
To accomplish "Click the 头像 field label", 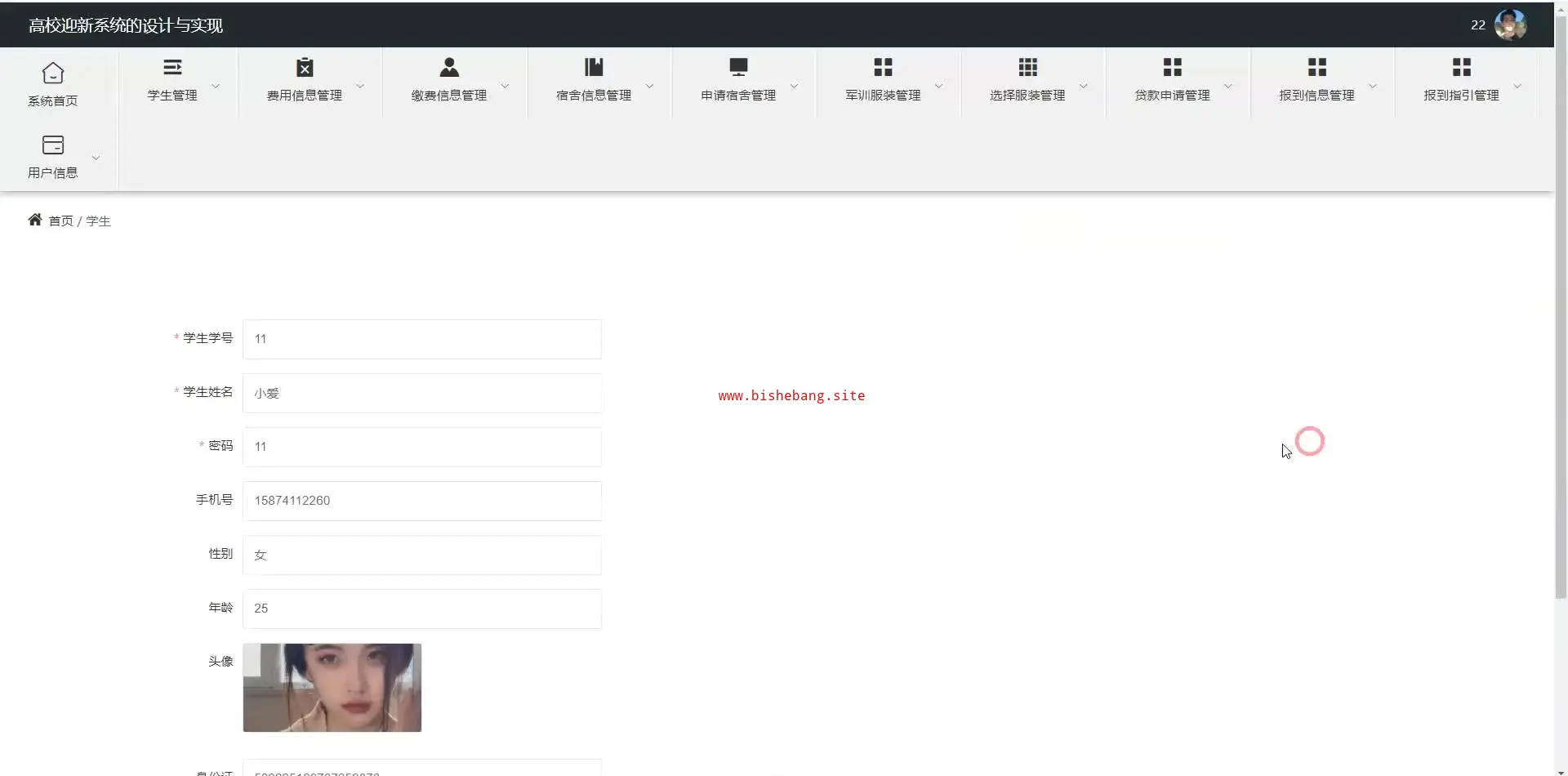I will click(x=220, y=662).
